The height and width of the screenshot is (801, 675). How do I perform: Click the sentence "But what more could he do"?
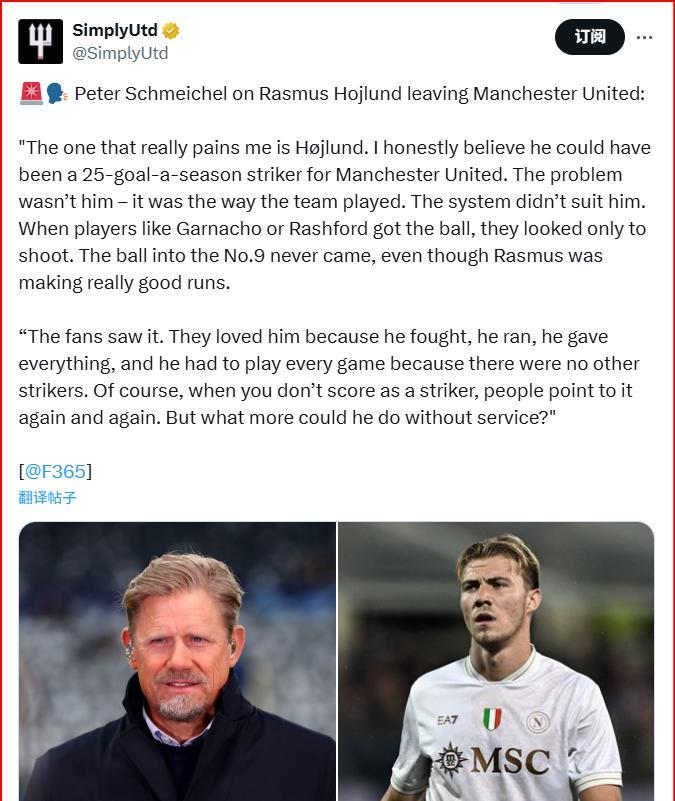360,418
